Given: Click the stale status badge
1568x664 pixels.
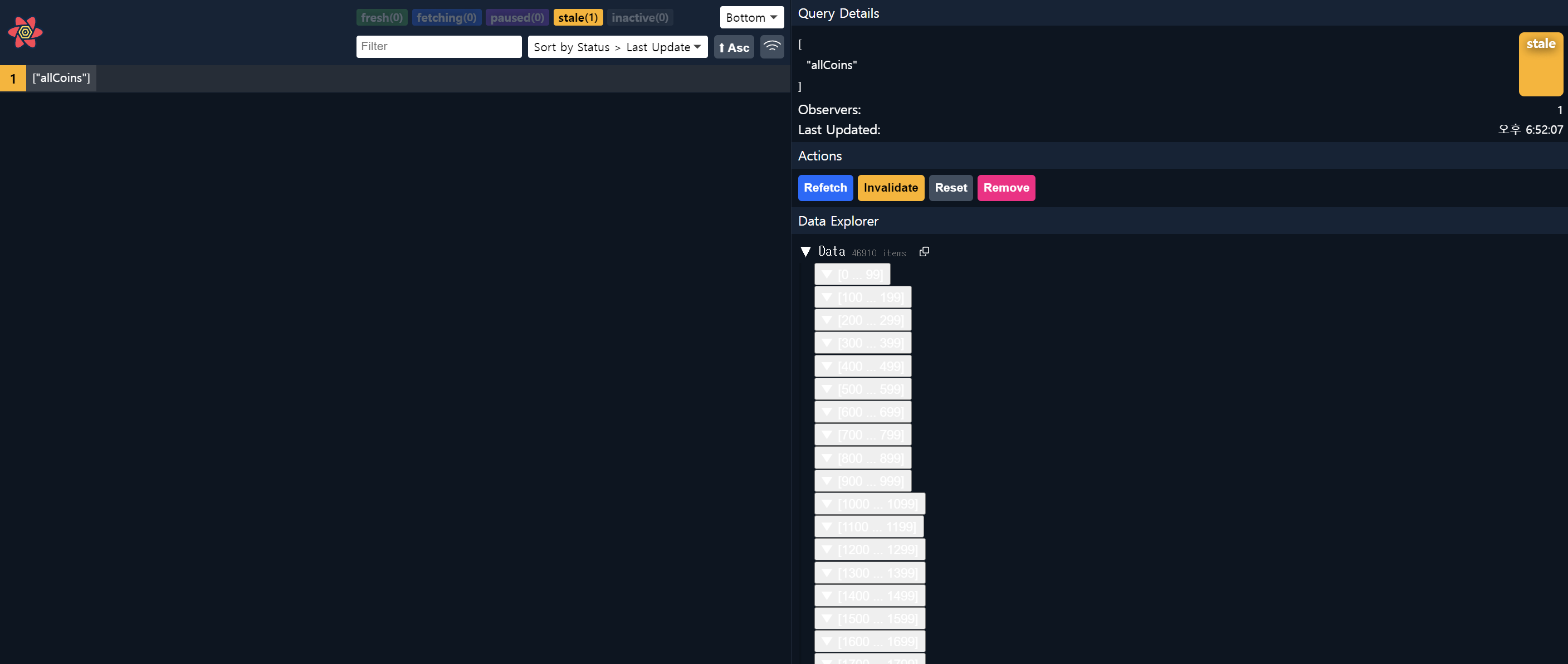Looking at the screenshot, I should (x=1540, y=64).
